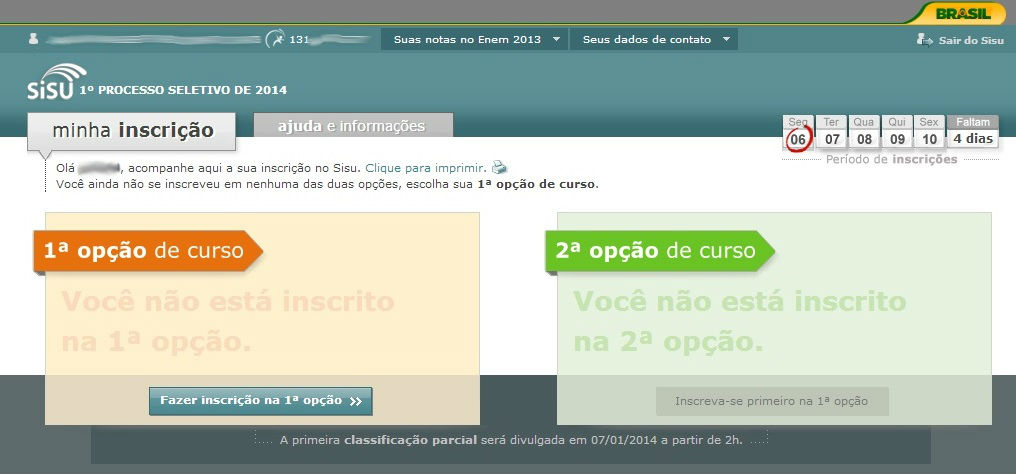This screenshot has width=1016, height=474.
Task: Click the Sex 10 calendar day
Action: point(930,132)
